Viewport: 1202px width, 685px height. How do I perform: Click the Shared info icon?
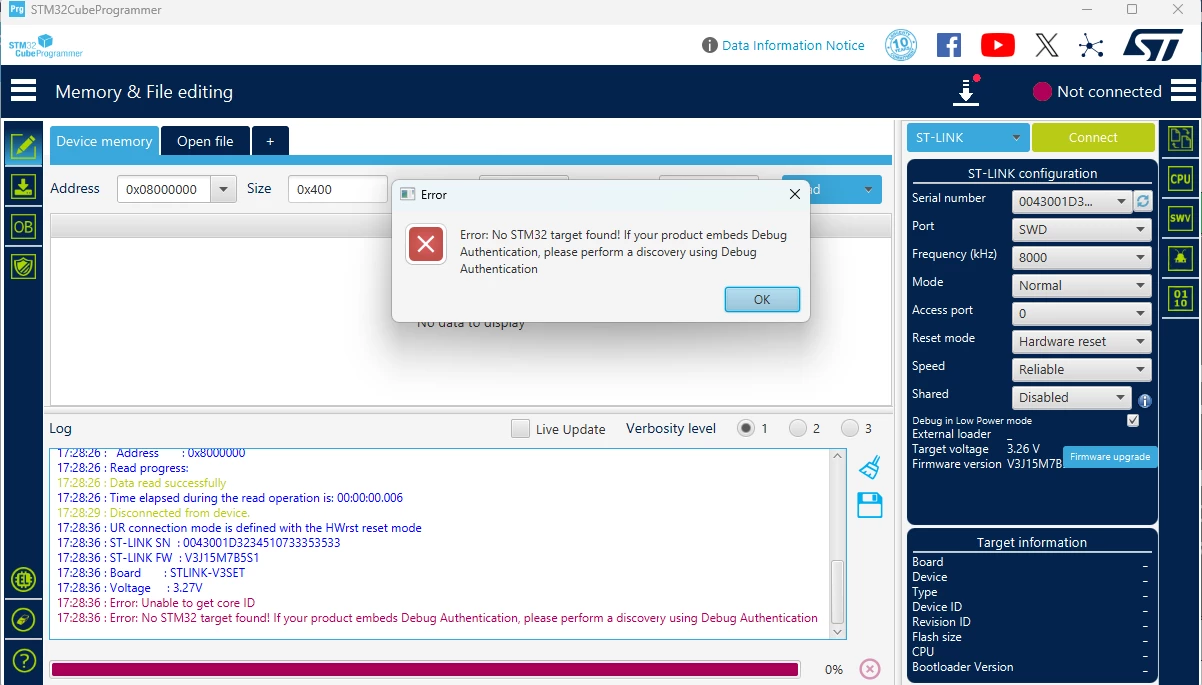click(x=1145, y=400)
